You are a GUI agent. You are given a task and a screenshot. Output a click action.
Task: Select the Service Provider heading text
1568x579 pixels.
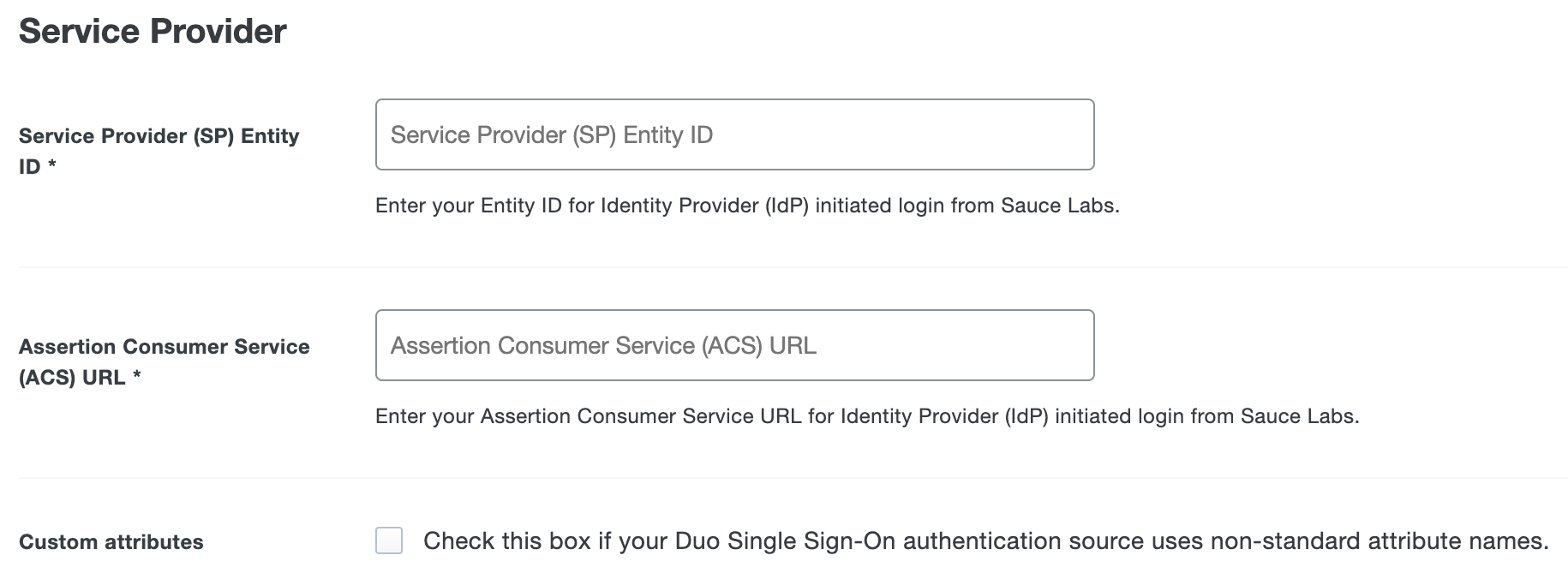pos(153,31)
